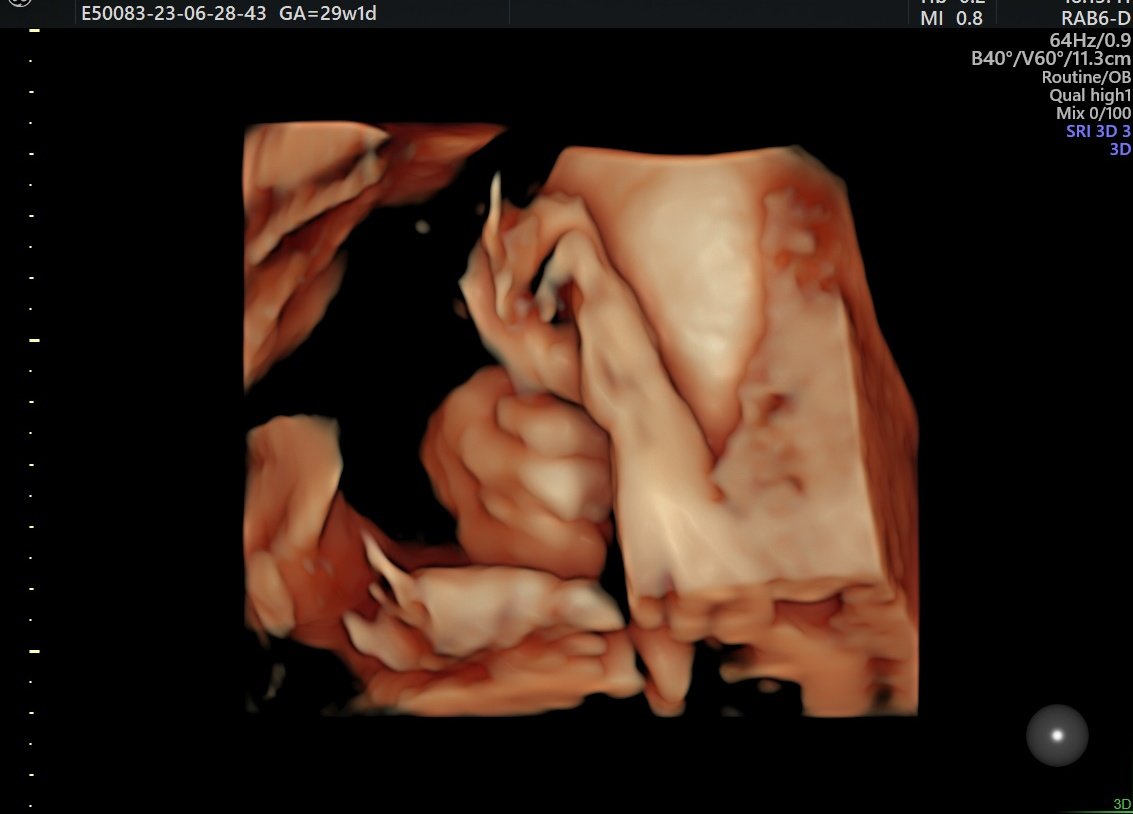The height and width of the screenshot is (814, 1133).
Task: Click the 'MI 0.8' mechanical index readout
Action: (951, 19)
